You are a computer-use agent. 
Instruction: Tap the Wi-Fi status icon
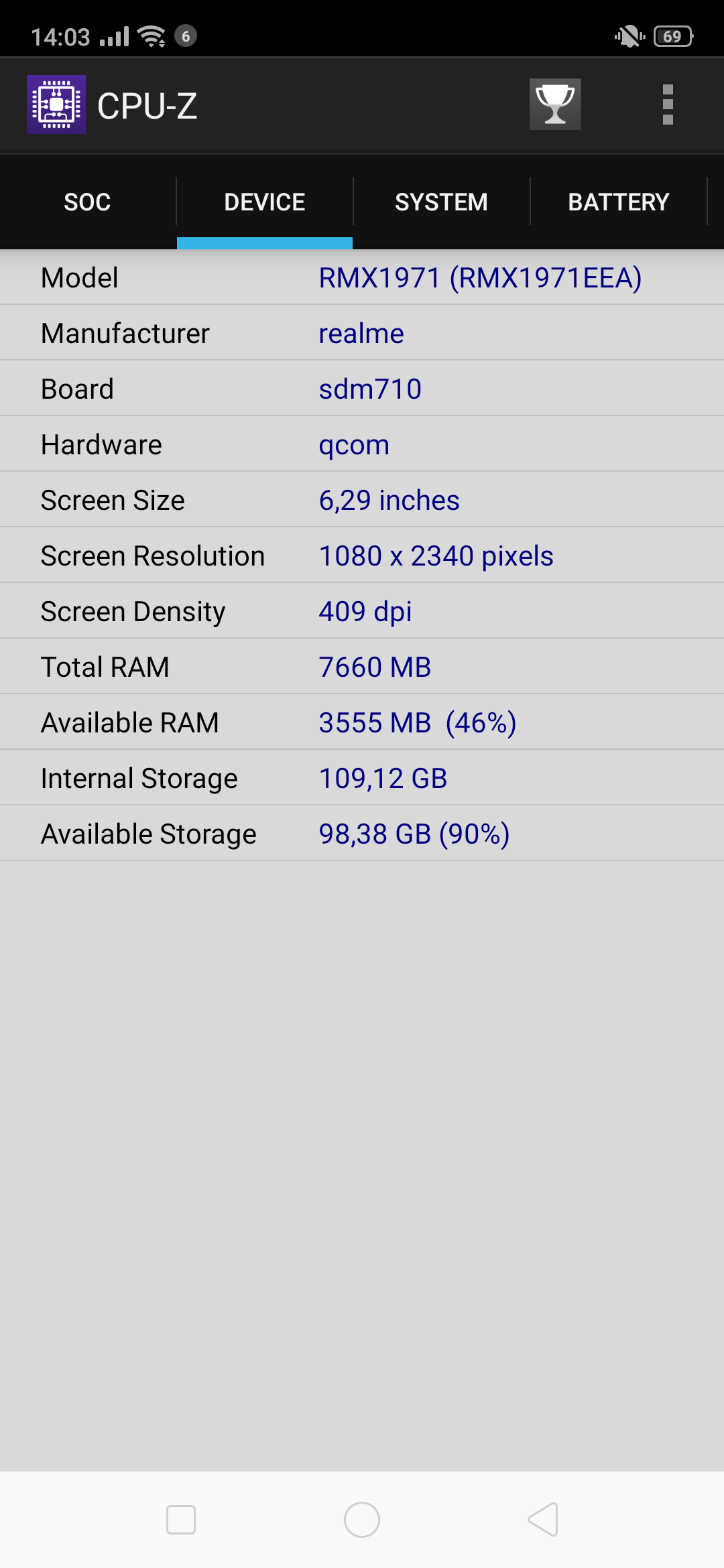[152, 36]
